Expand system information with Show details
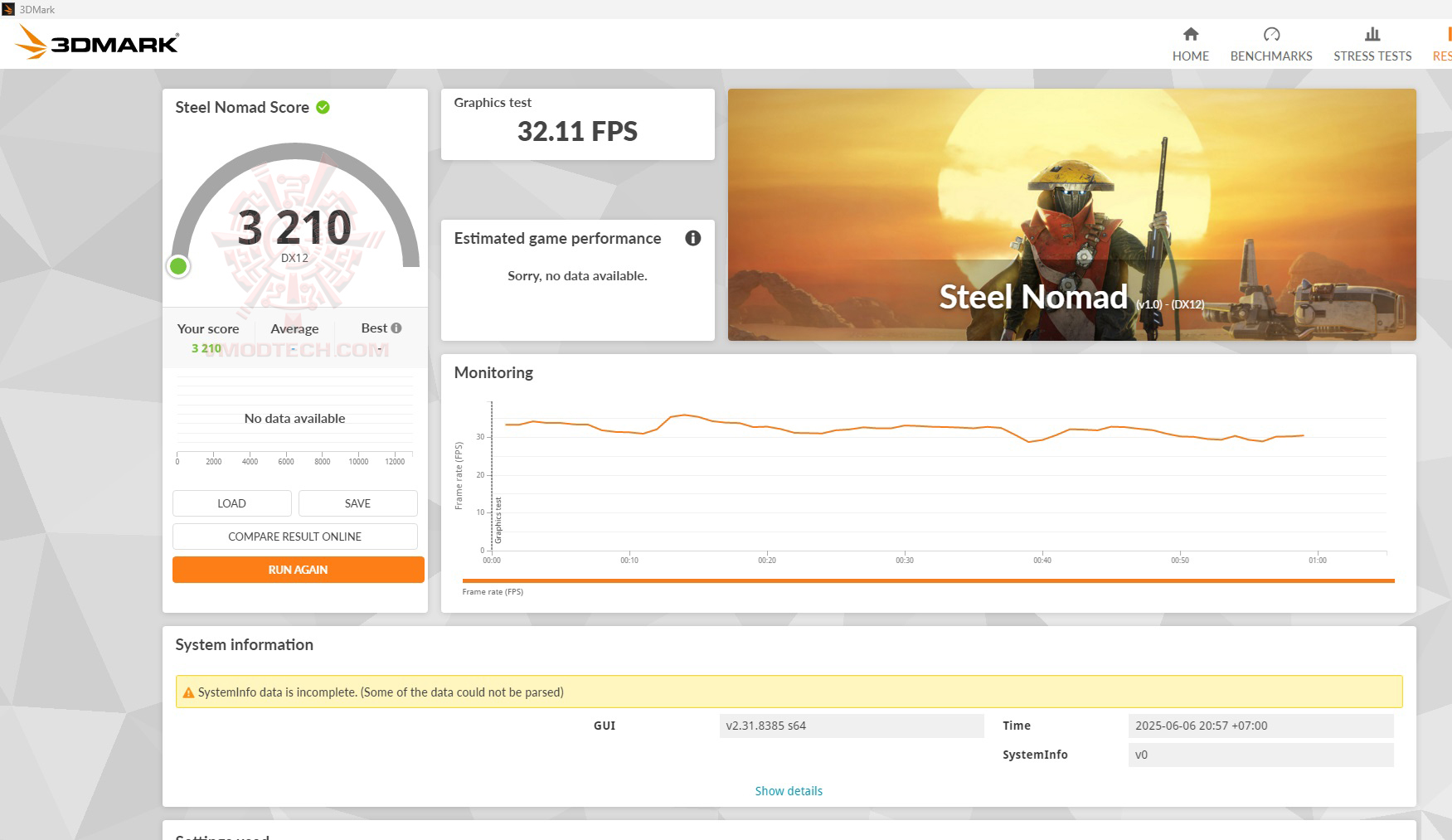 click(789, 791)
